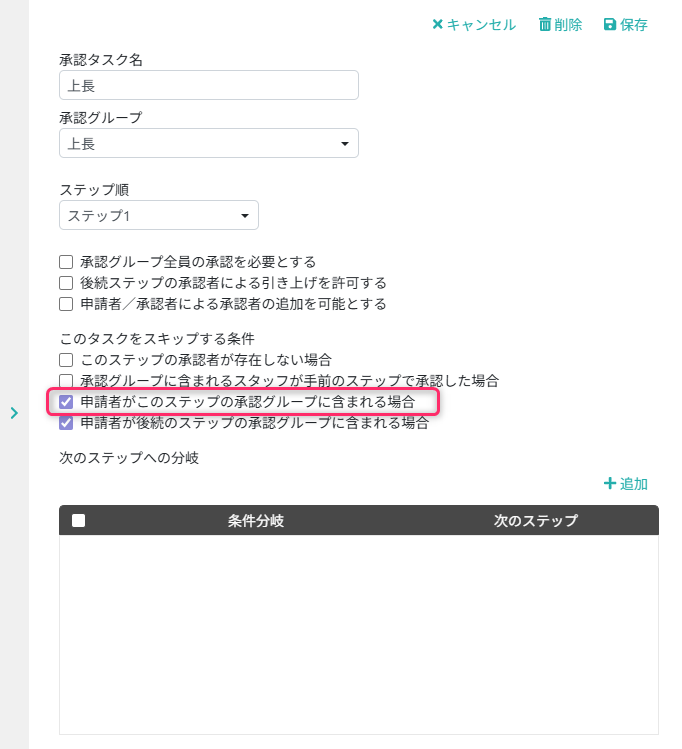Check 申請者／承認者による承認者の追加を可能とする
682x749 pixels.
66,304
